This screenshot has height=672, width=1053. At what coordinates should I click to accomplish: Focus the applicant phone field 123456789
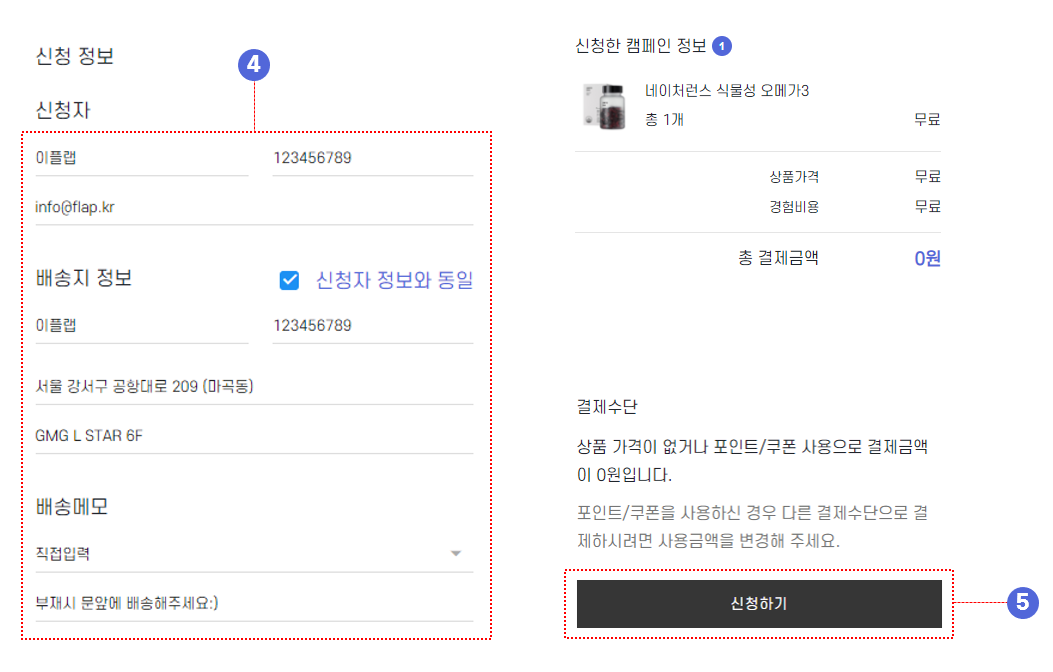click(373, 158)
